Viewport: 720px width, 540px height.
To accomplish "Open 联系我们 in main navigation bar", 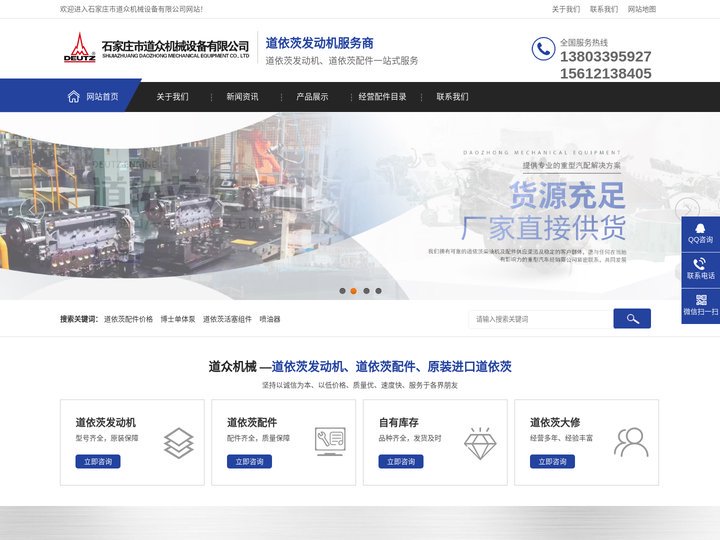I will coord(452,97).
